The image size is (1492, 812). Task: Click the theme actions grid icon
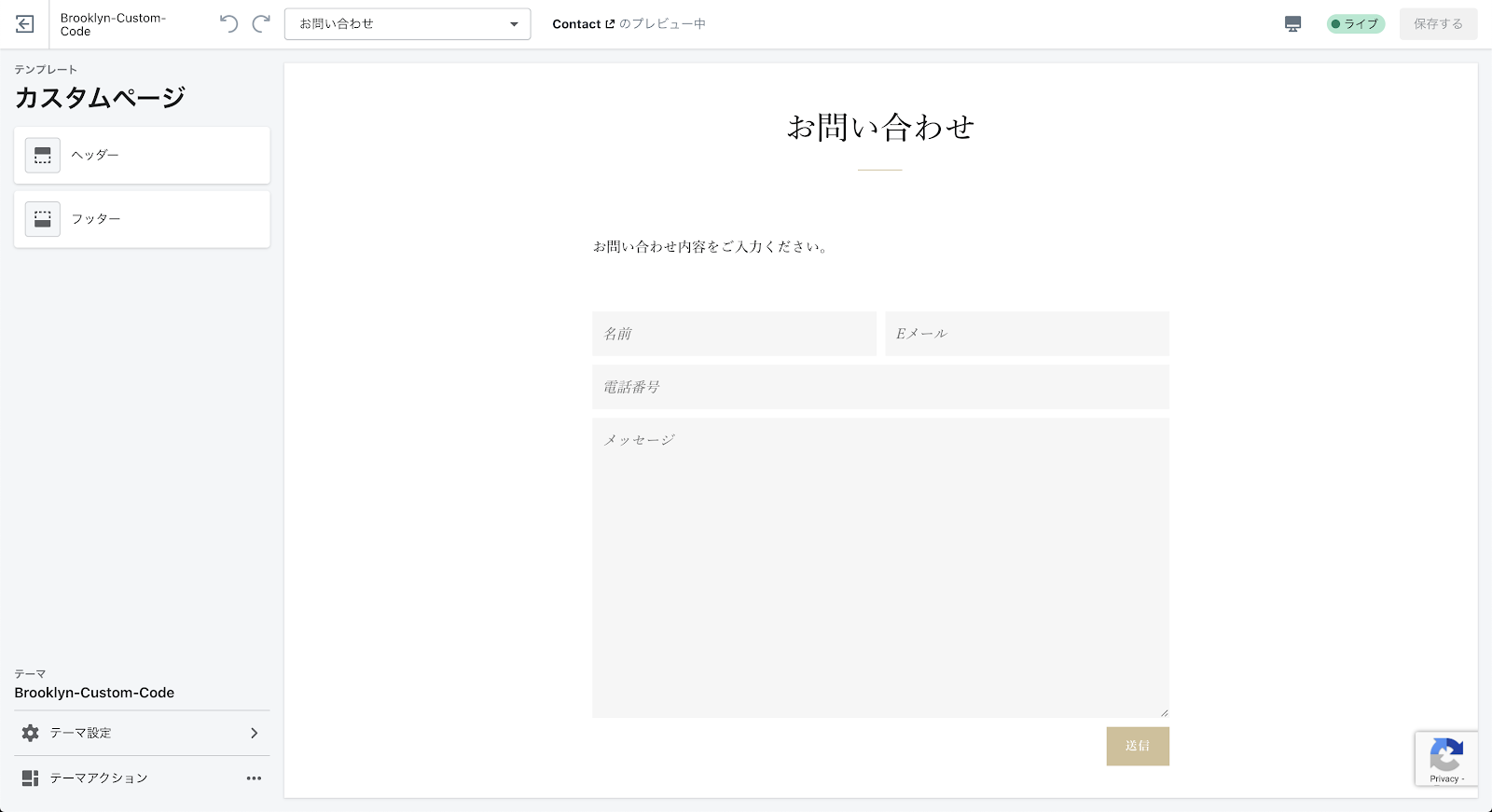pyautogui.click(x=31, y=778)
